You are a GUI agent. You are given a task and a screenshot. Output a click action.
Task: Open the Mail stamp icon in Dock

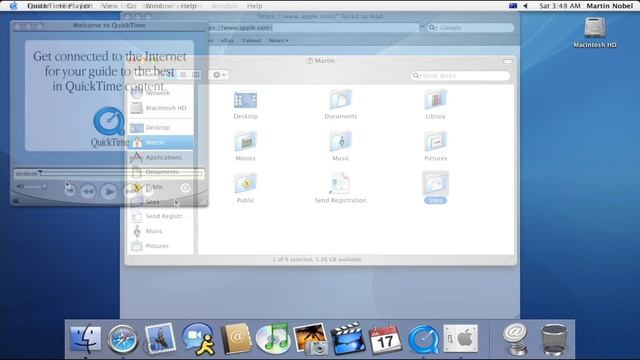click(x=160, y=339)
